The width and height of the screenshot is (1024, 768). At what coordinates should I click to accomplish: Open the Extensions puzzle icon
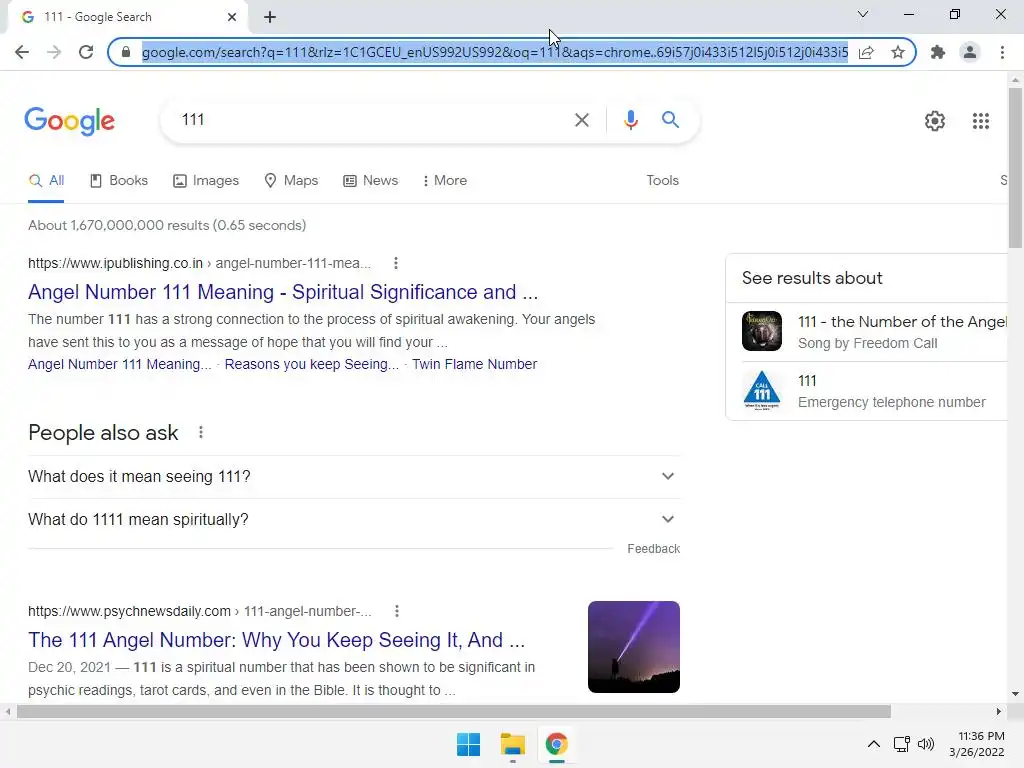pyautogui.click(x=938, y=52)
